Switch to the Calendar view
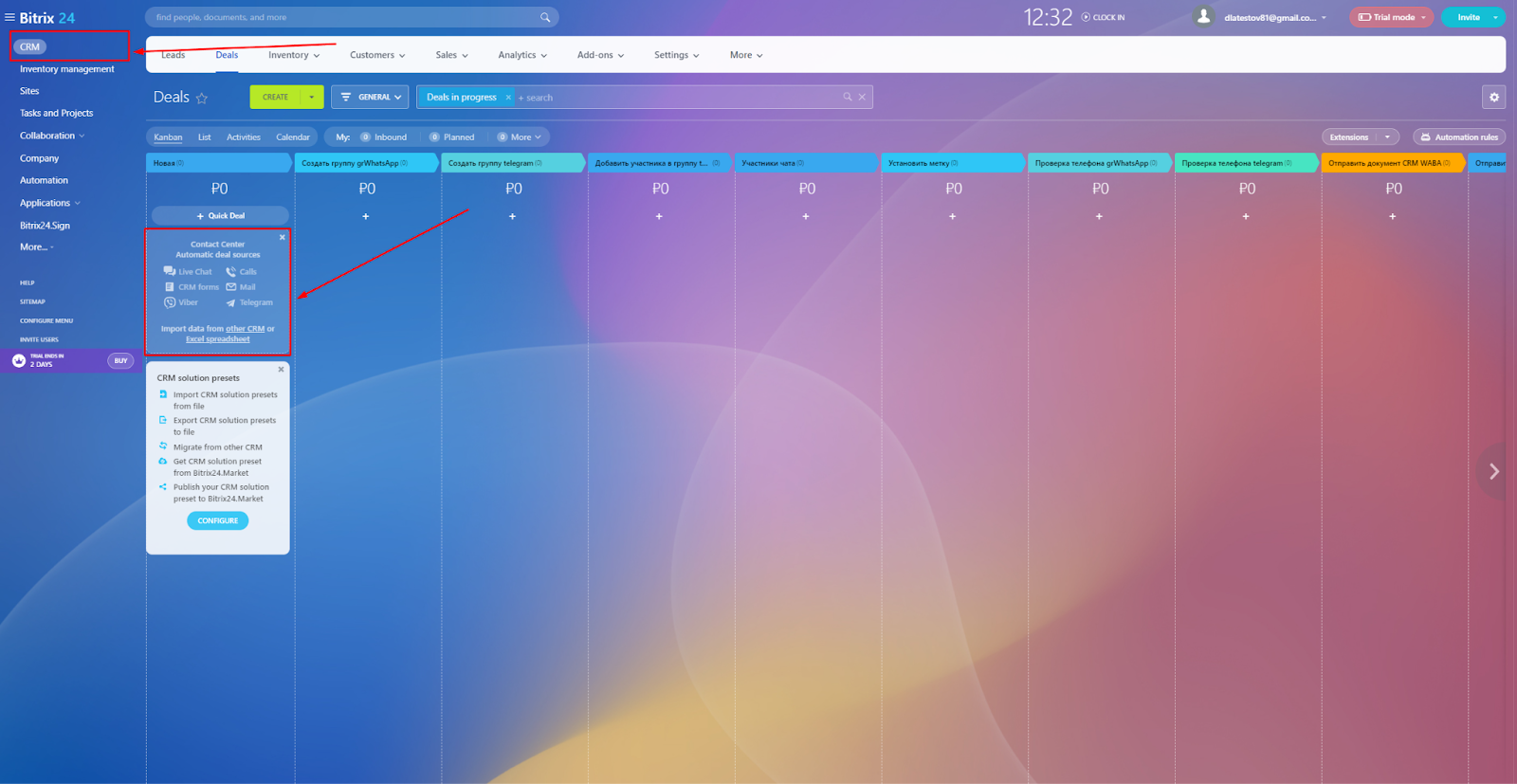1517x784 pixels. tap(293, 137)
